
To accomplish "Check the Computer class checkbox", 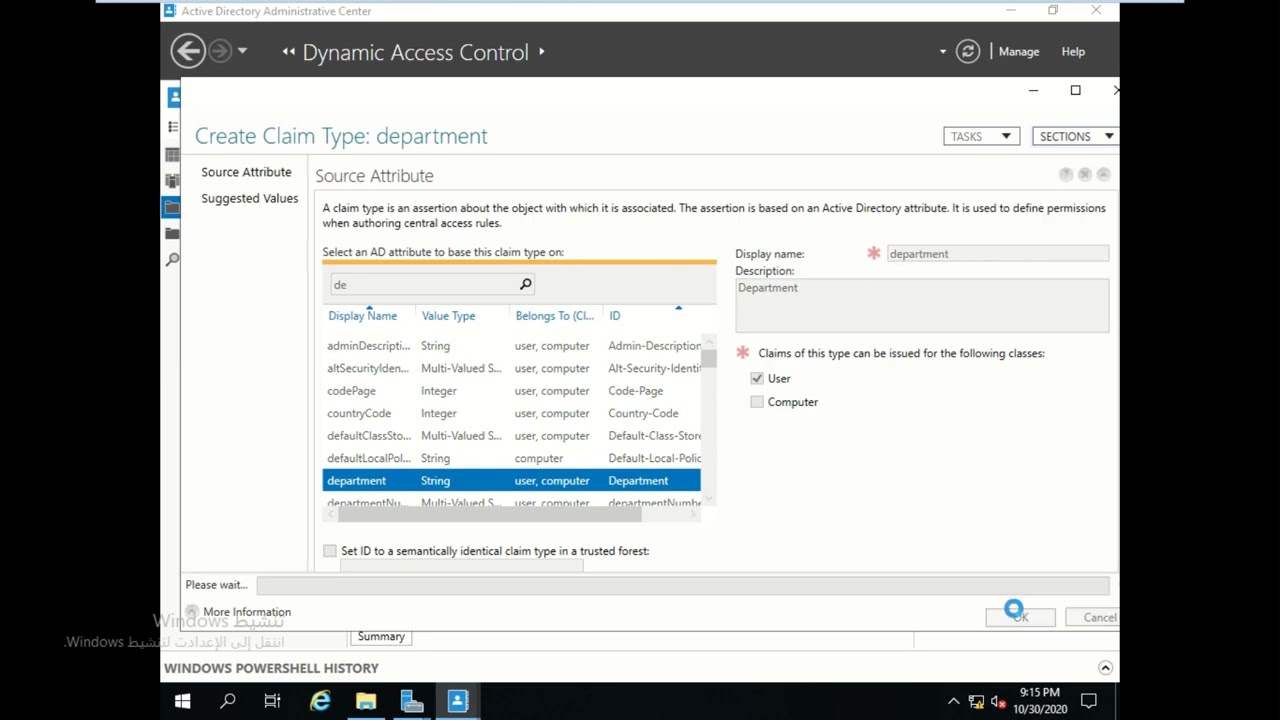I will (757, 402).
